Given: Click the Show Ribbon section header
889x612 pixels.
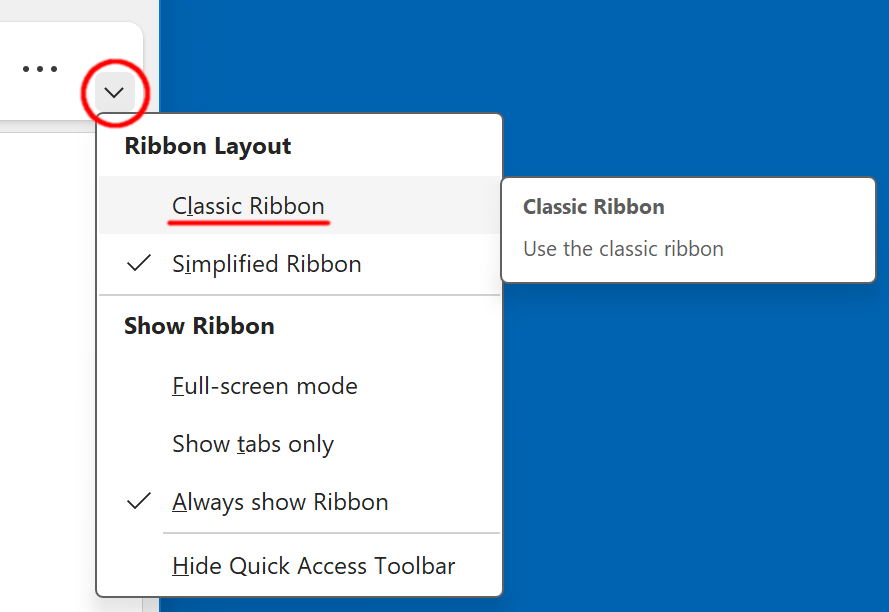Looking at the screenshot, I should [199, 326].
